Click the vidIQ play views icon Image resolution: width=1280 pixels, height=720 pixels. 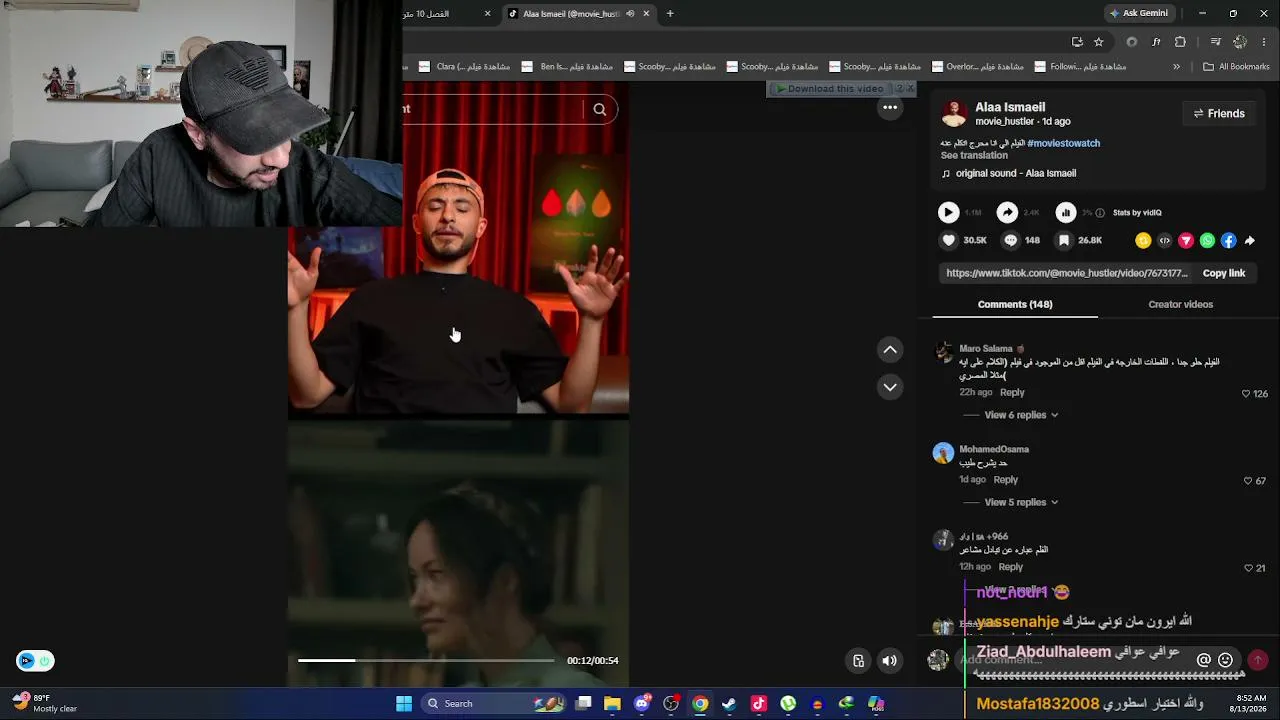point(948,212)
